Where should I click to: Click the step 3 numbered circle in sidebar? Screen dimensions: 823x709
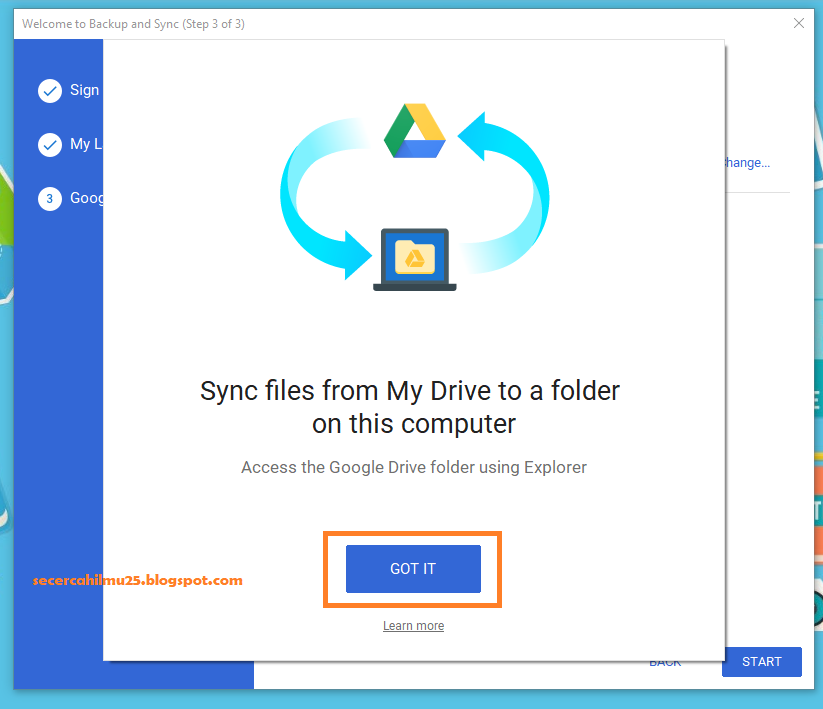click(49, 198)
